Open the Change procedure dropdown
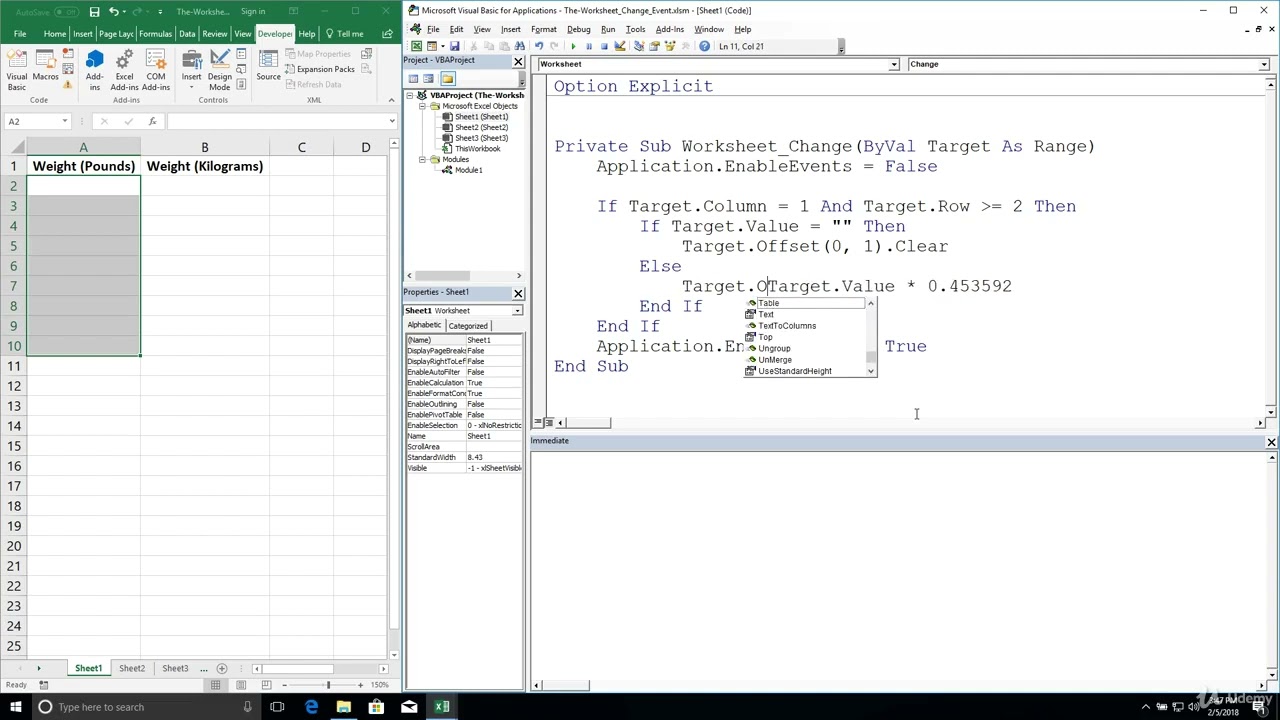Screen dimensions: 1280x720 pyautogui.click(x=1263, y=64)
